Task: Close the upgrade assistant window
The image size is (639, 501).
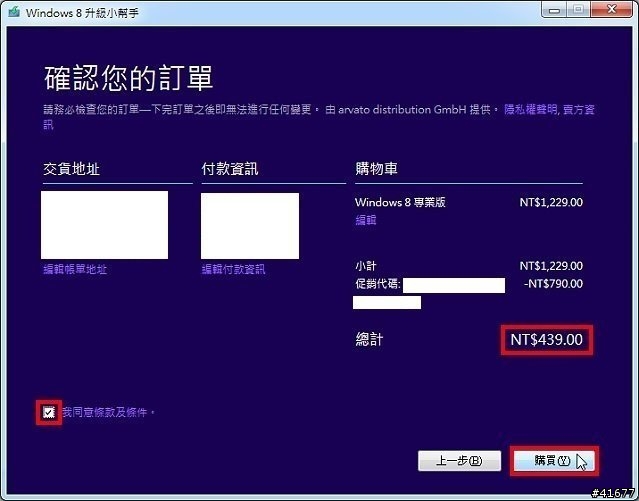Action: 611,9
